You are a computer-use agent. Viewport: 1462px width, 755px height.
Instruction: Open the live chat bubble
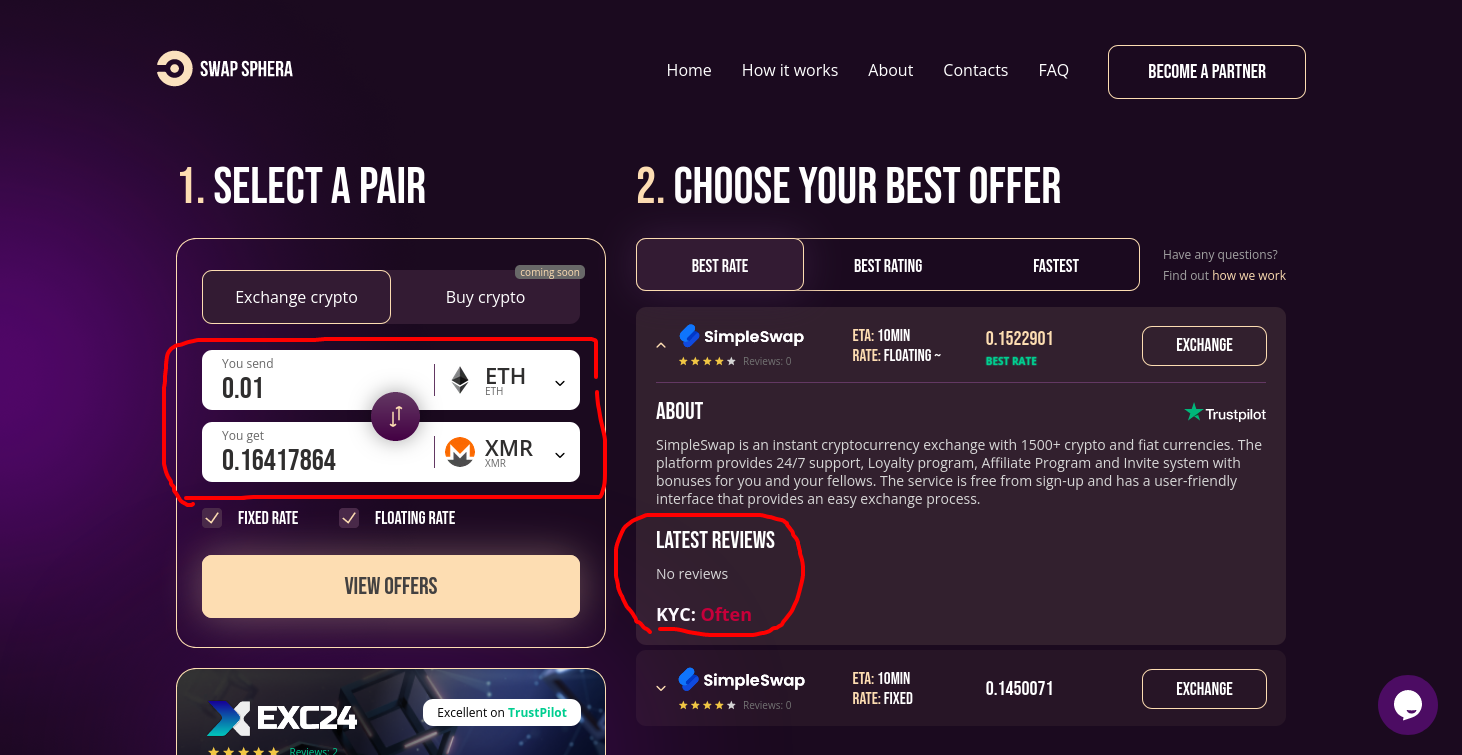pos(1408,705)
